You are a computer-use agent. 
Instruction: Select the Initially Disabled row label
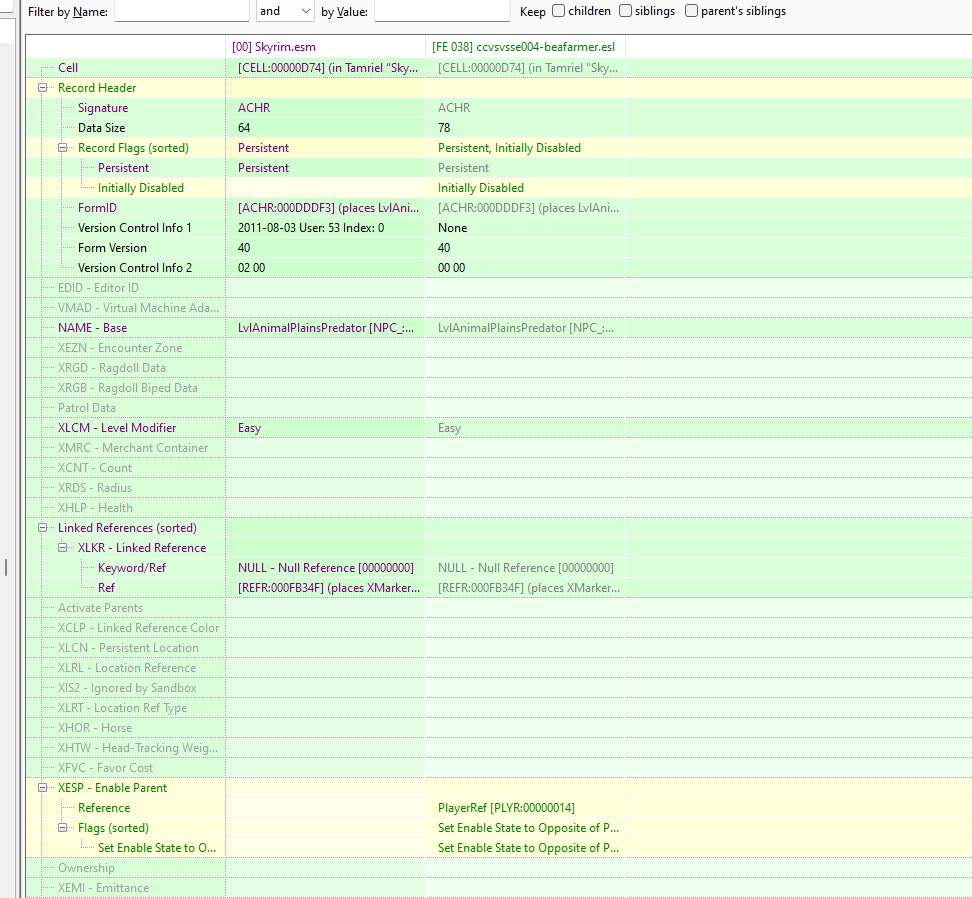(x=141, y=188)
